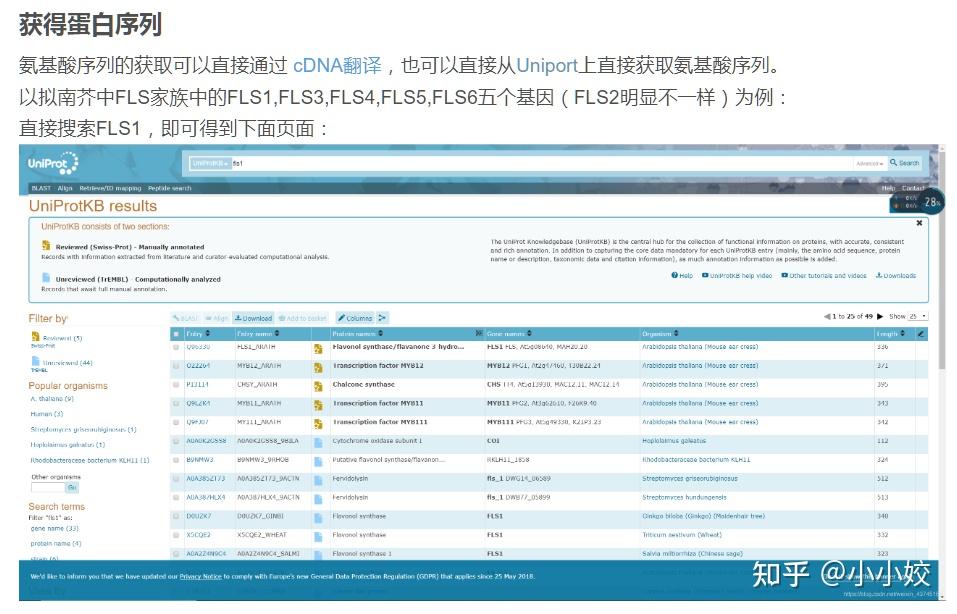This screenshot has width=957, height=614.
Task: Check the box for entry D0UZK7
Action: (x=176, y=516)
